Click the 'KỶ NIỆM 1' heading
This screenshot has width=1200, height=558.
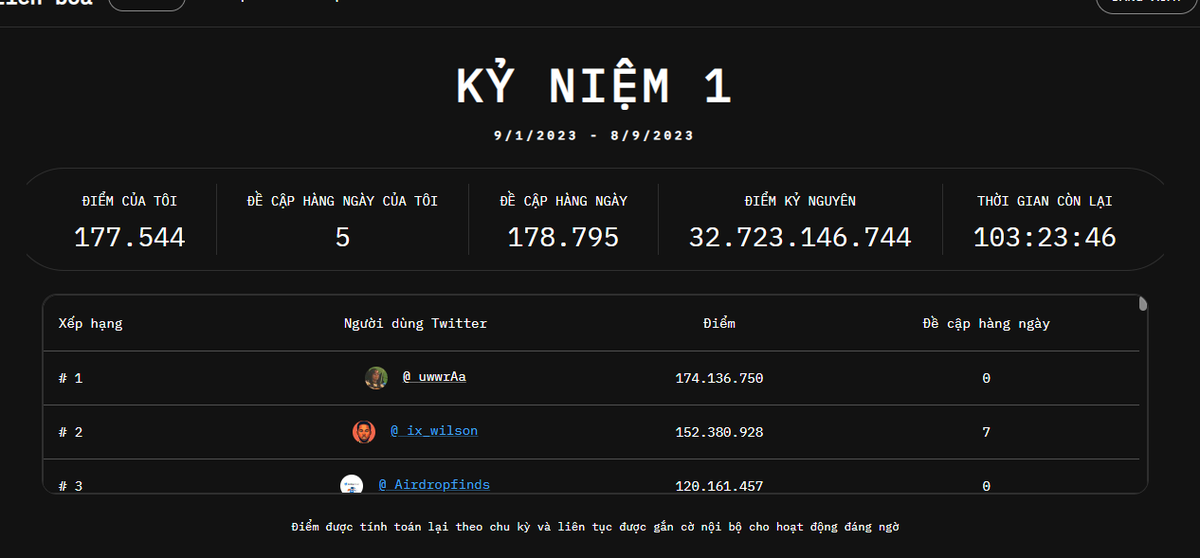tap(595, 87)
